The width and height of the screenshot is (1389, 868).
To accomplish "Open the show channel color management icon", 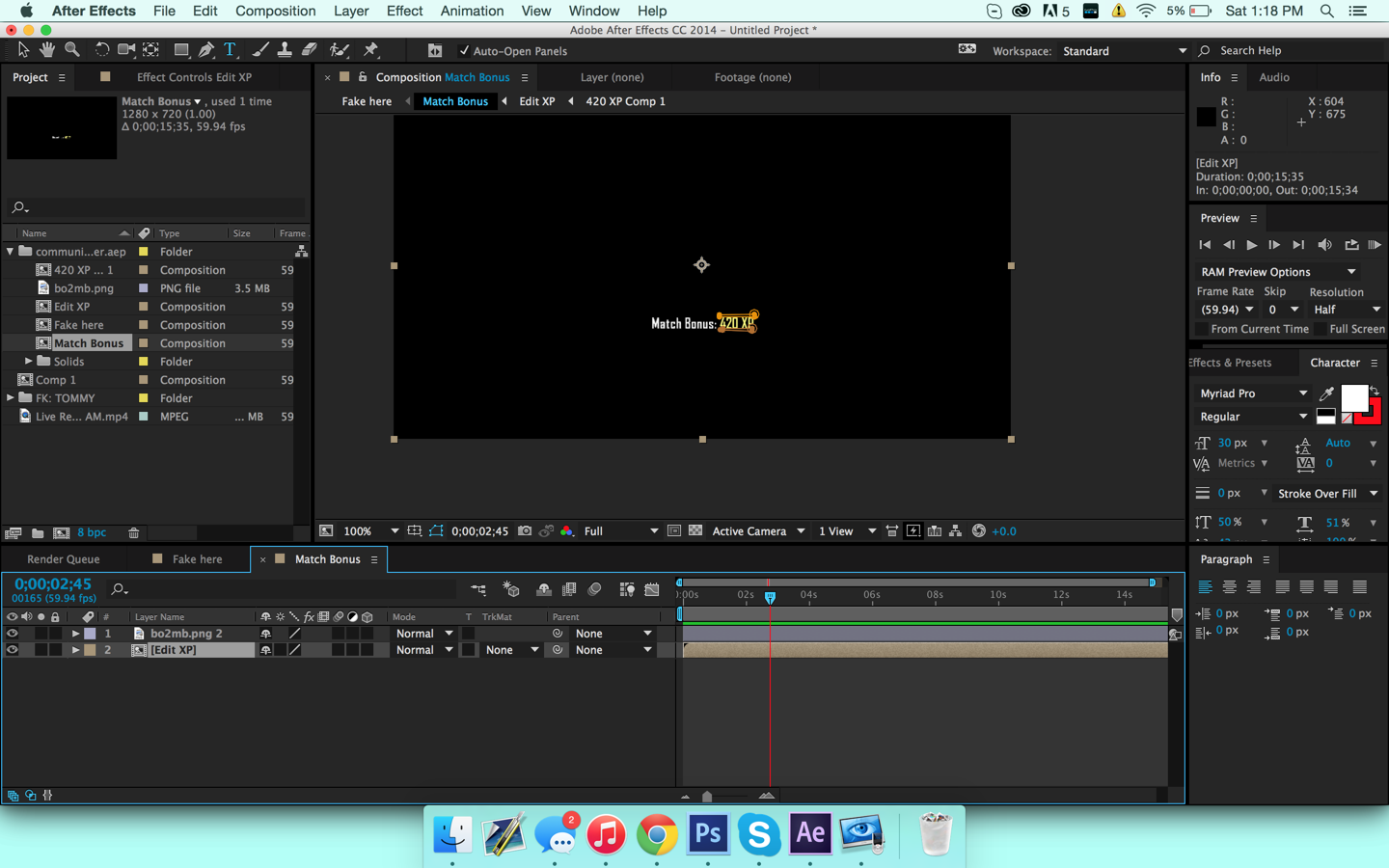I will [566, 531].
